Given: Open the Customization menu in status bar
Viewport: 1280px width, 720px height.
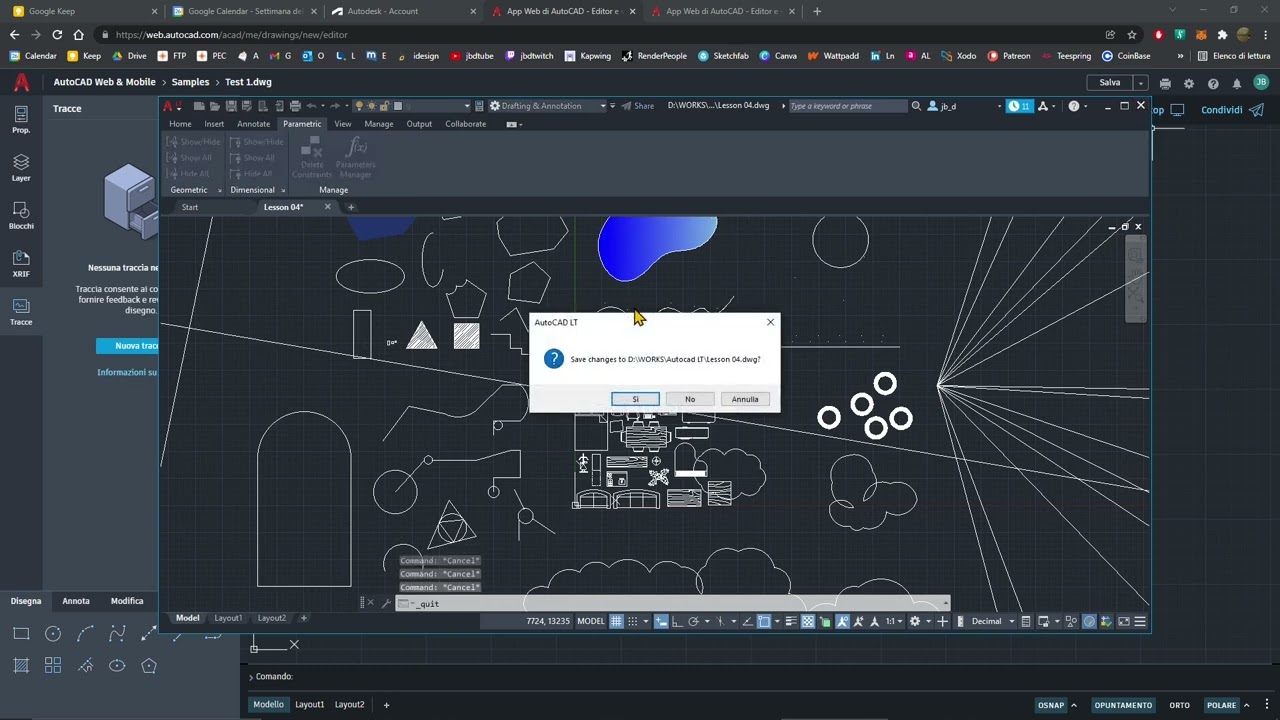Looking at the screenshot, I should pos(1140,621).
